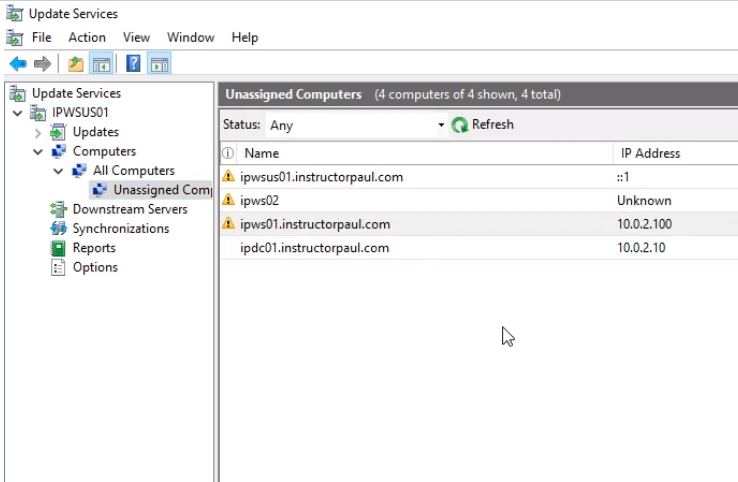Select the ipdc01.instructorpaul.com computer row
This screenshot has width=738, height=482.
click(315, 248)
